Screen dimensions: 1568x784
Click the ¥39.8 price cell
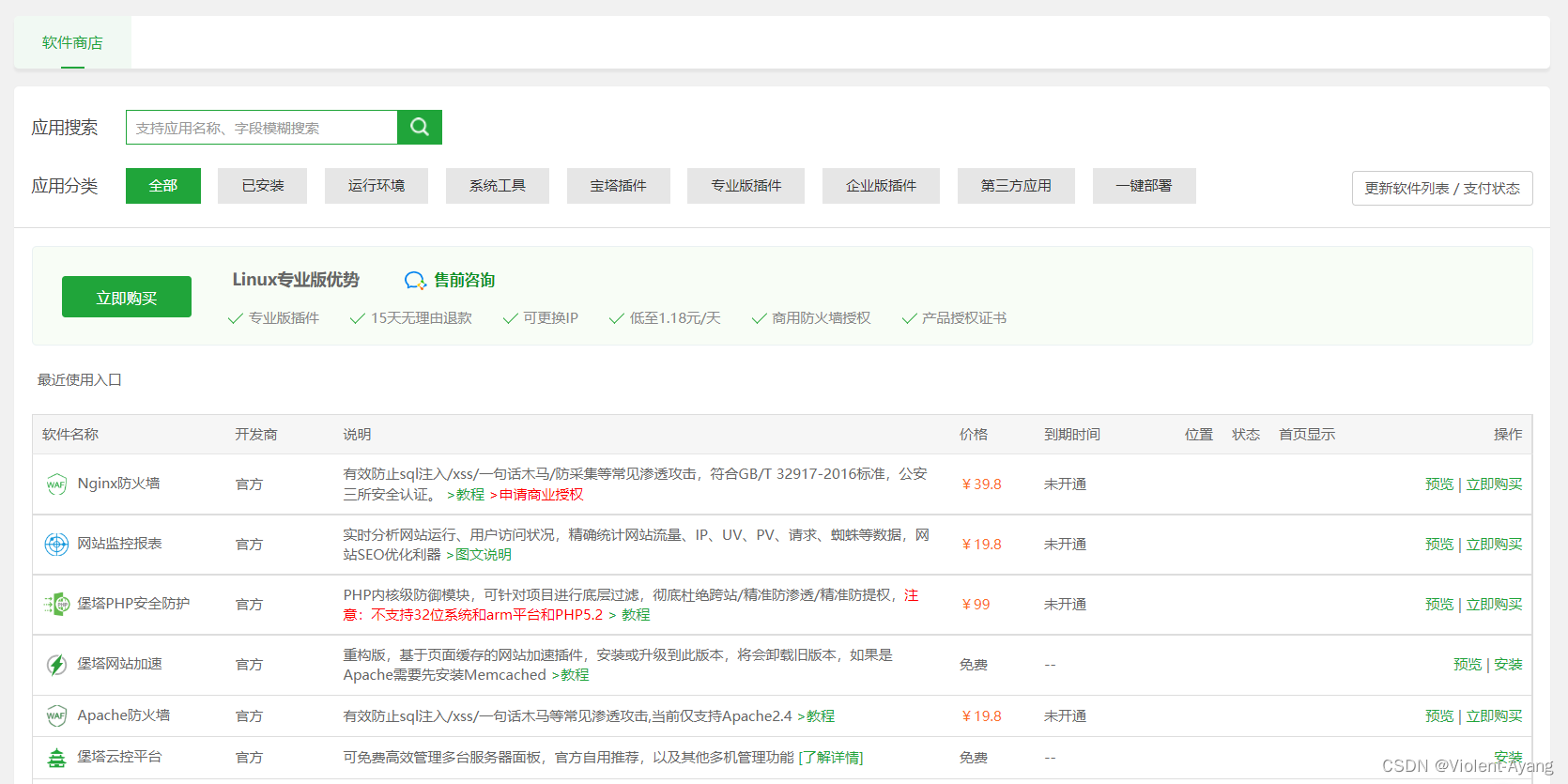tap(981, 484)
